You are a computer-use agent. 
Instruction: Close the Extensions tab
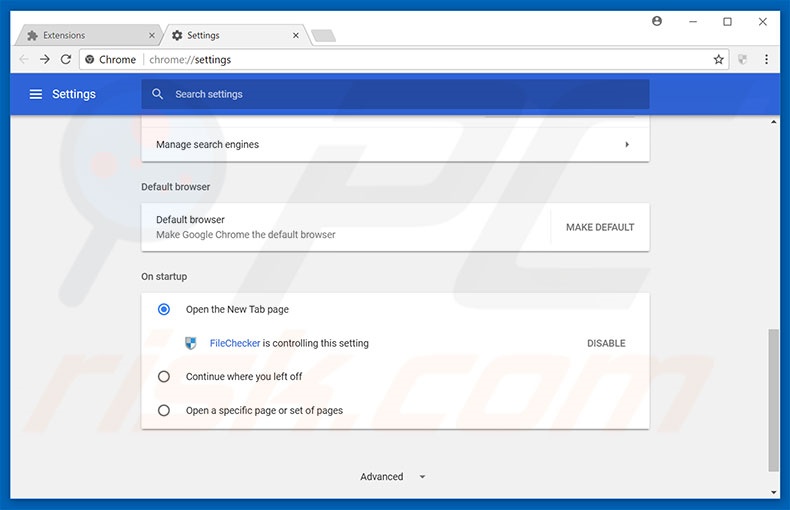(152, 35)
